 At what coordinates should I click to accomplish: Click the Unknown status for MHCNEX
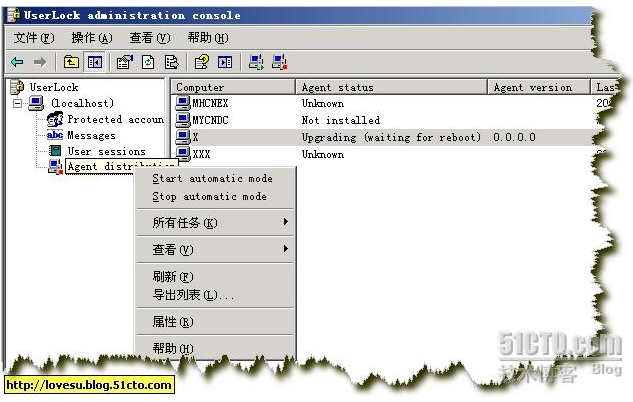point(323,103)
